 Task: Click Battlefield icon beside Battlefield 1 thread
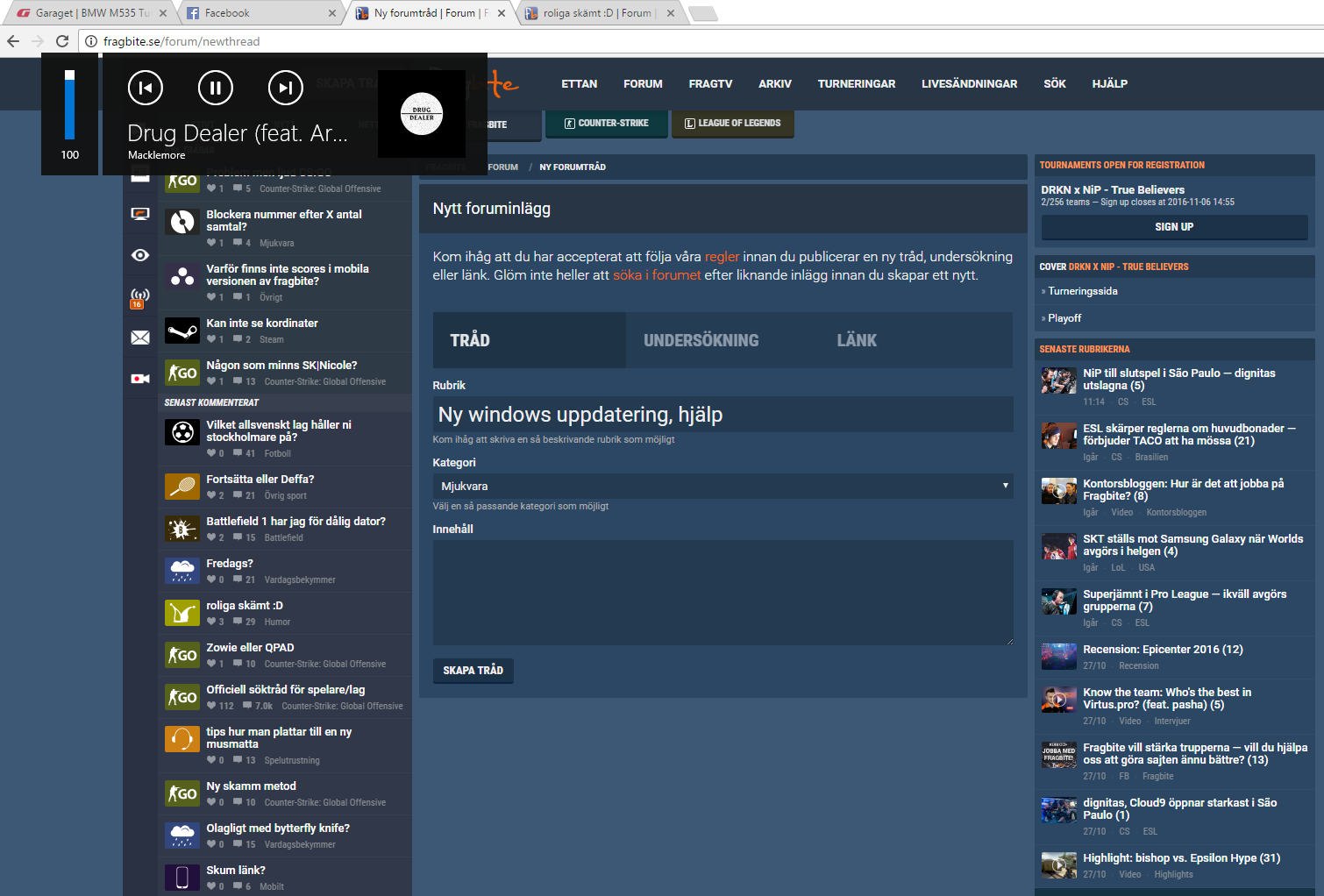(182, 530)
